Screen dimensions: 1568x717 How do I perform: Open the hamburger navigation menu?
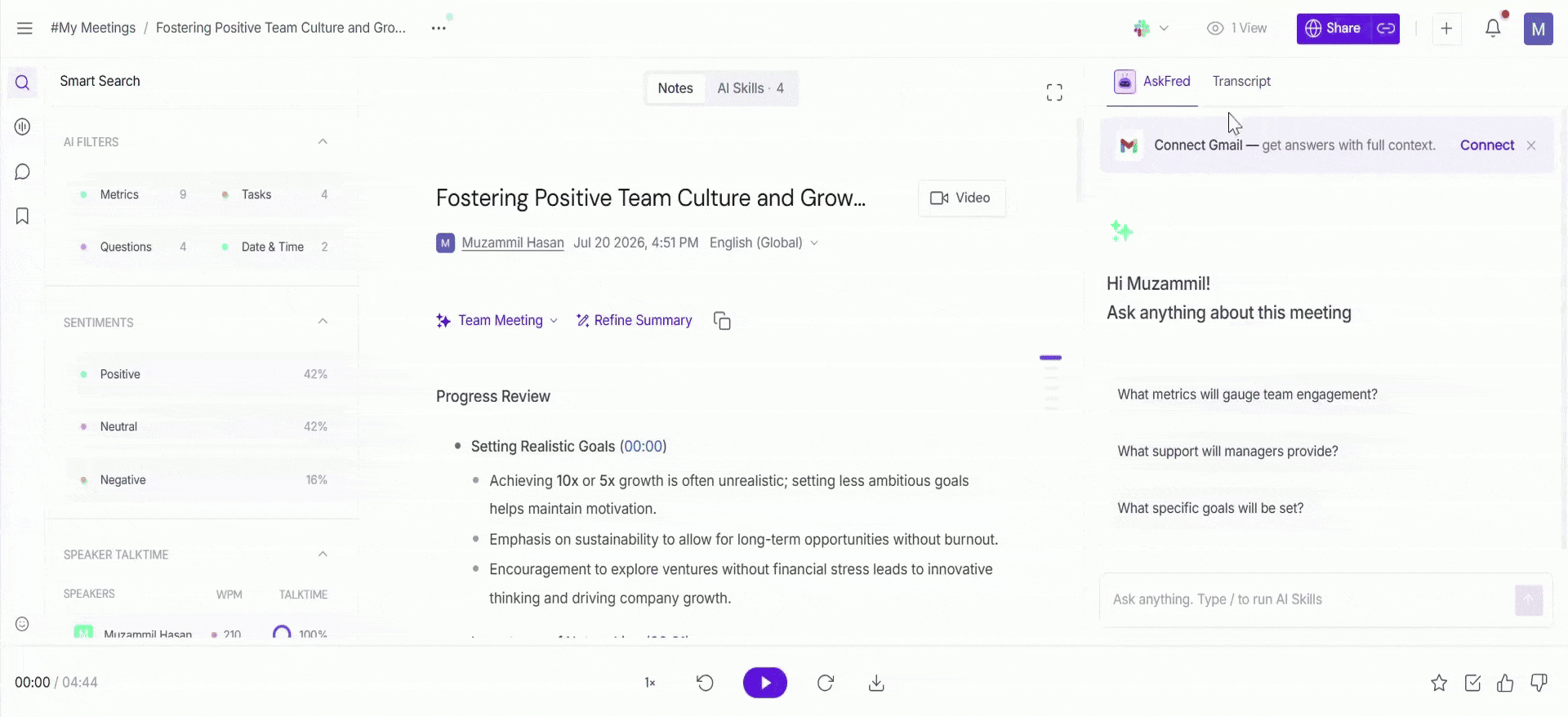[24, 28]
